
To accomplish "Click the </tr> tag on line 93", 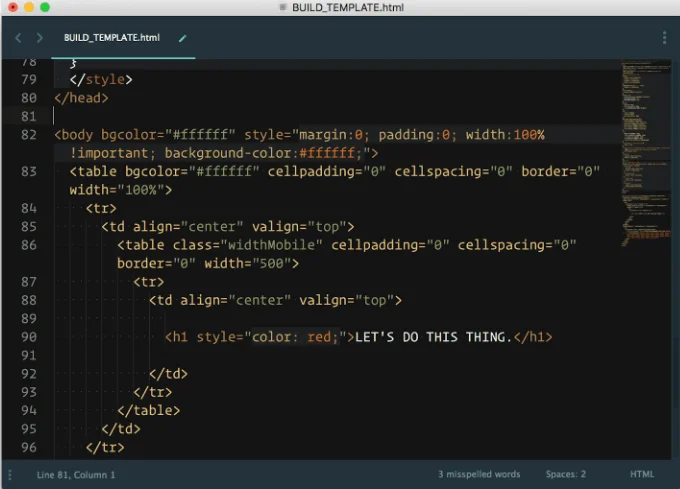I will (153, 392).
